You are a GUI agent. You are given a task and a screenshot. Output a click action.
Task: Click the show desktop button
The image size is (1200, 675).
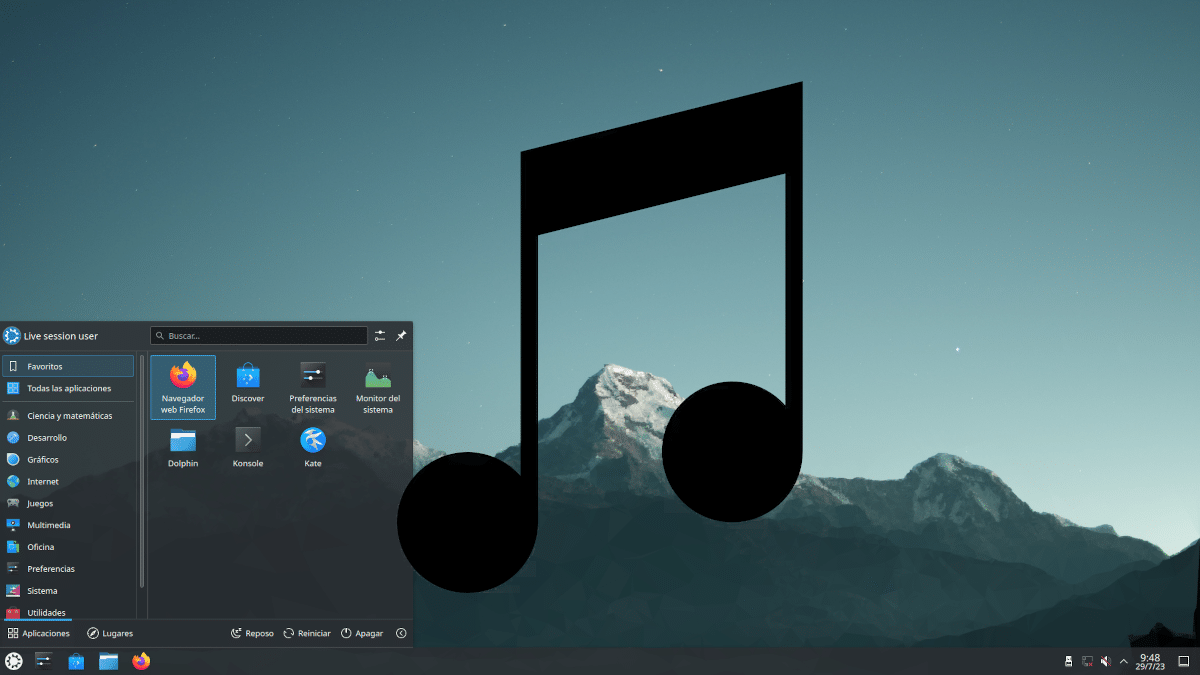[1184, 661]
